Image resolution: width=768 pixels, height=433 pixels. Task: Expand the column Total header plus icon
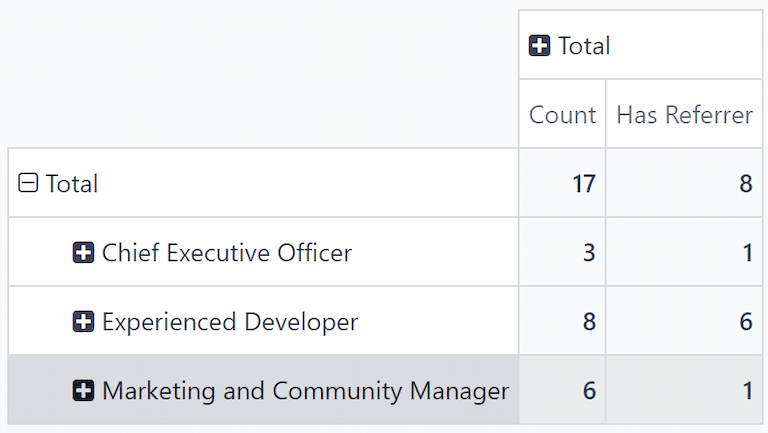[540, 46]
